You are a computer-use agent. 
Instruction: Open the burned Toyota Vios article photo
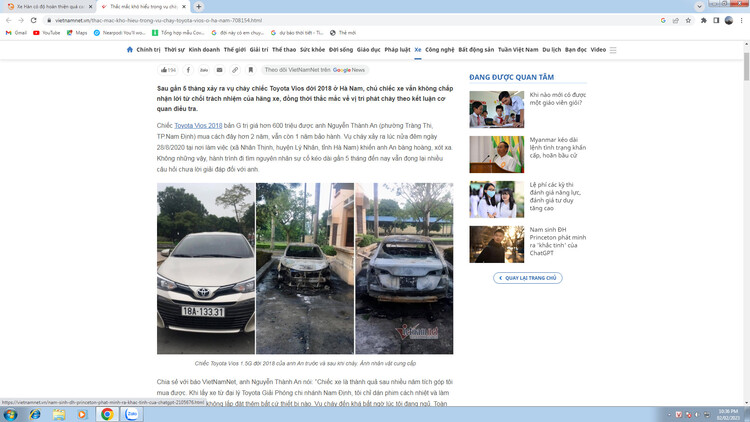pyautogui.click(x=305, y=268)
